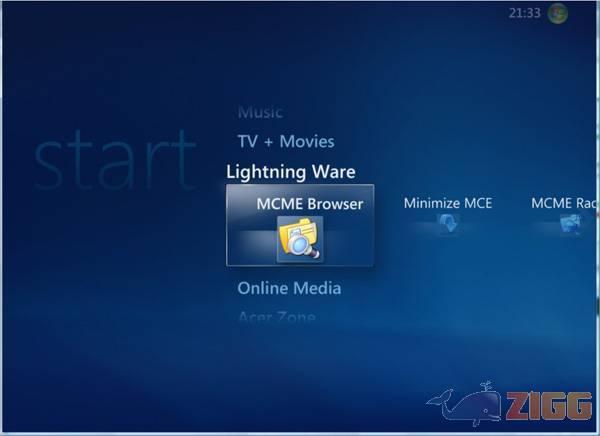
Task: Click the MCME Browser text label
Action: [x=309, y=203]
